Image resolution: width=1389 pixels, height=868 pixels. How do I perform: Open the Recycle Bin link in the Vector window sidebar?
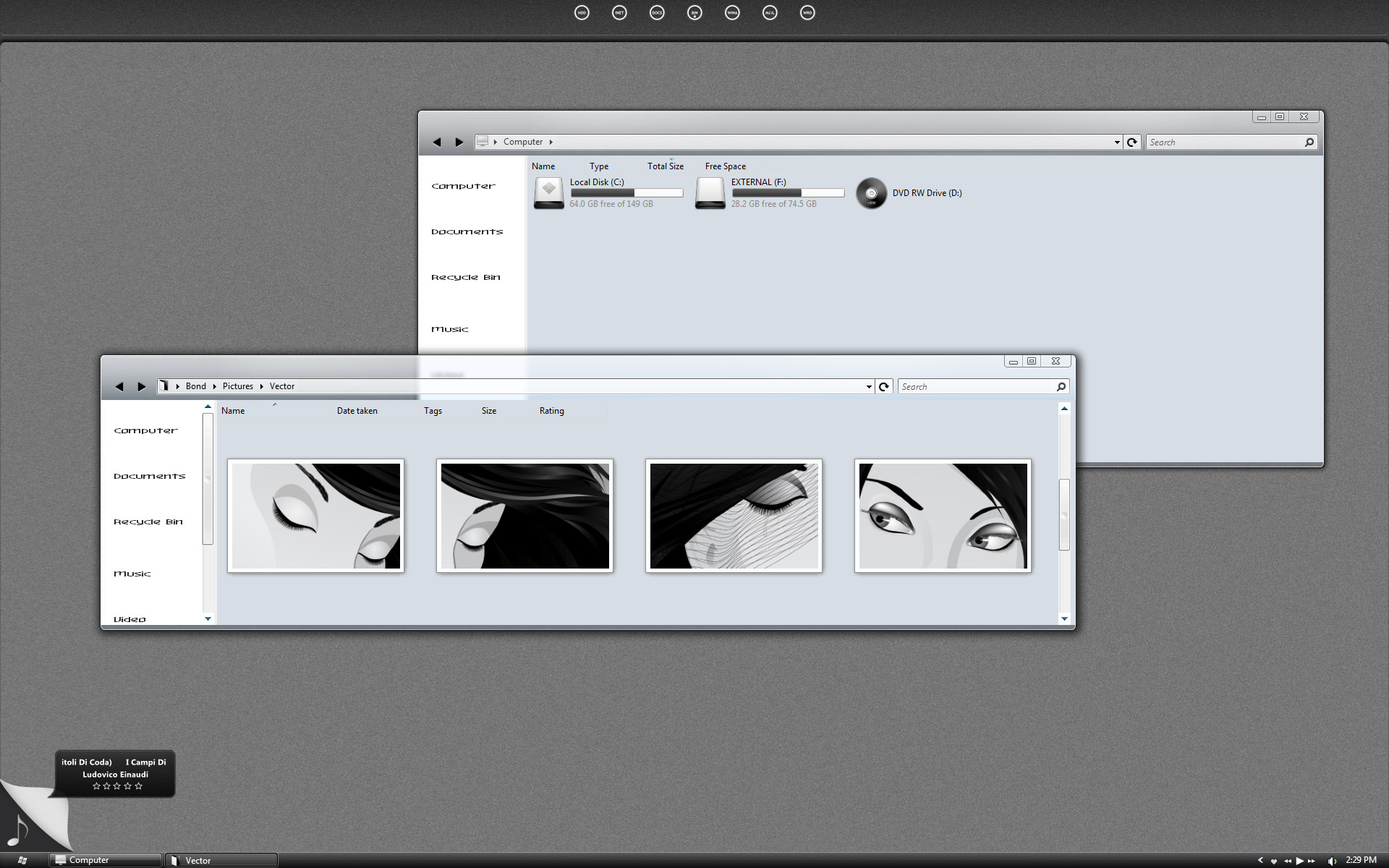click(148, 522)
